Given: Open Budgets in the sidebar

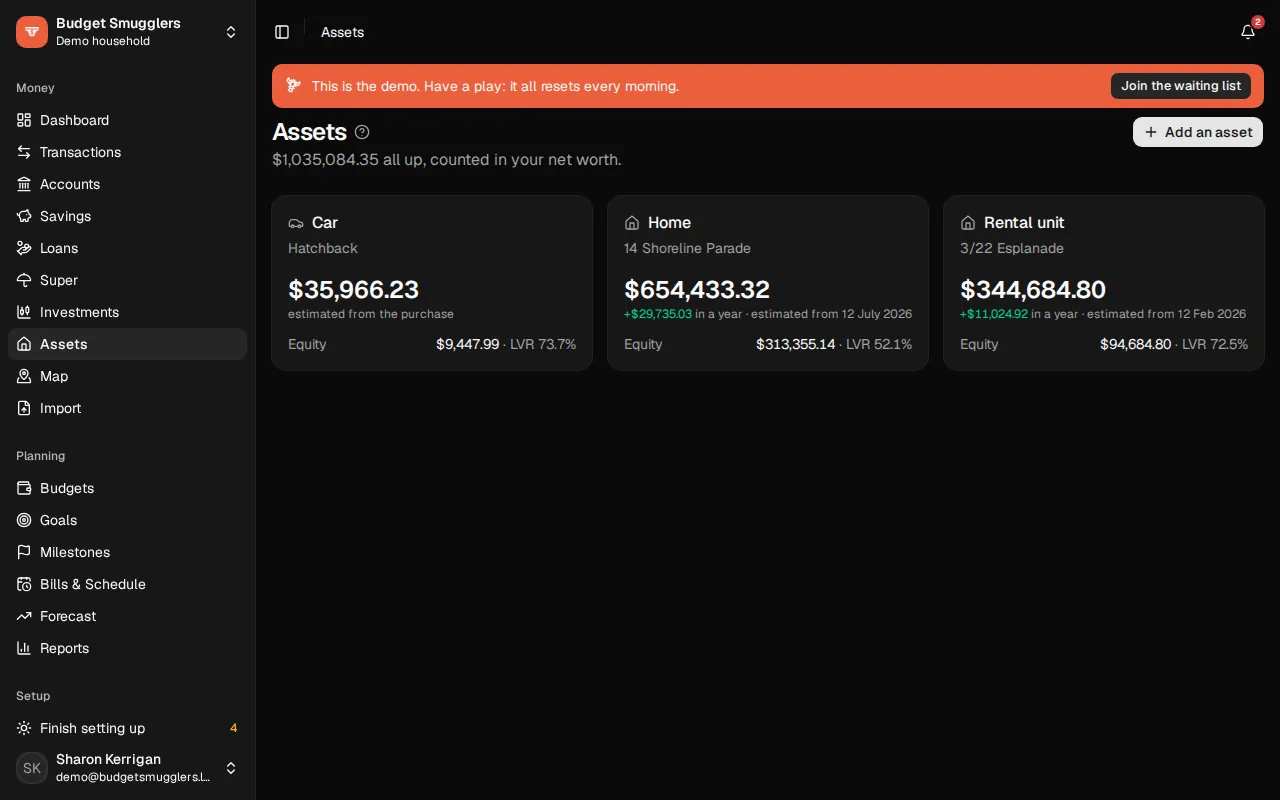Looking at the screenshot, I should tap(127, 488).
